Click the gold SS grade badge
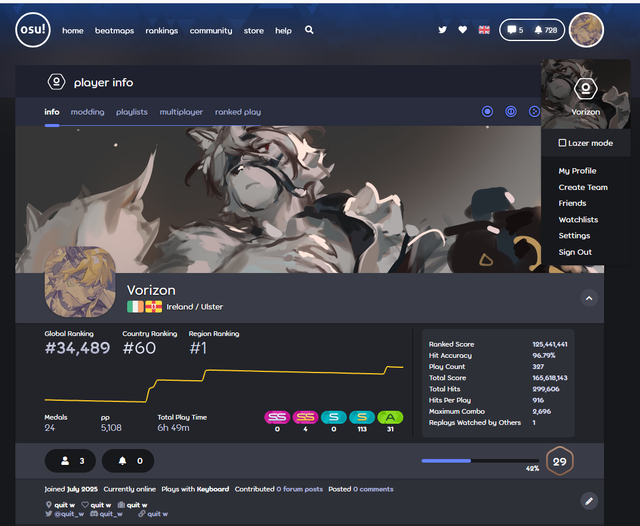This screenshot has height=526, width=640. point(305,417)
